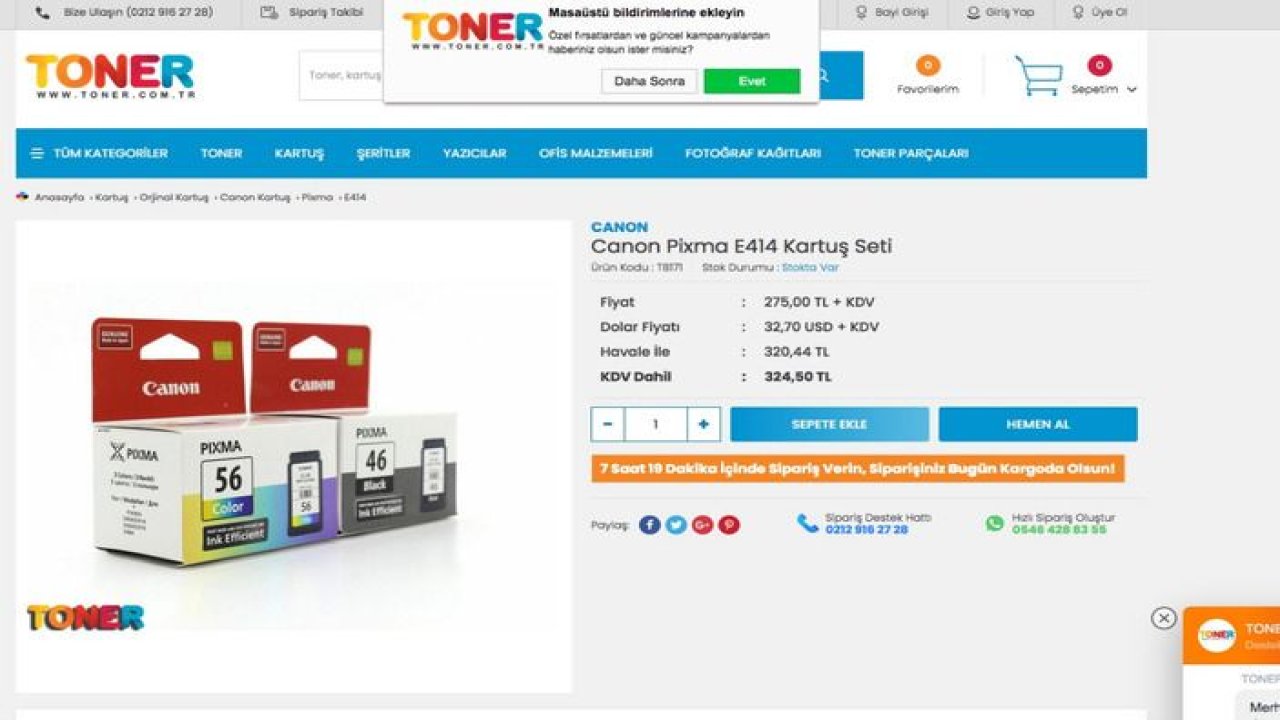Share product on Google Plus
Viewport: 1280px width, 720px height.
coord(703,524)
